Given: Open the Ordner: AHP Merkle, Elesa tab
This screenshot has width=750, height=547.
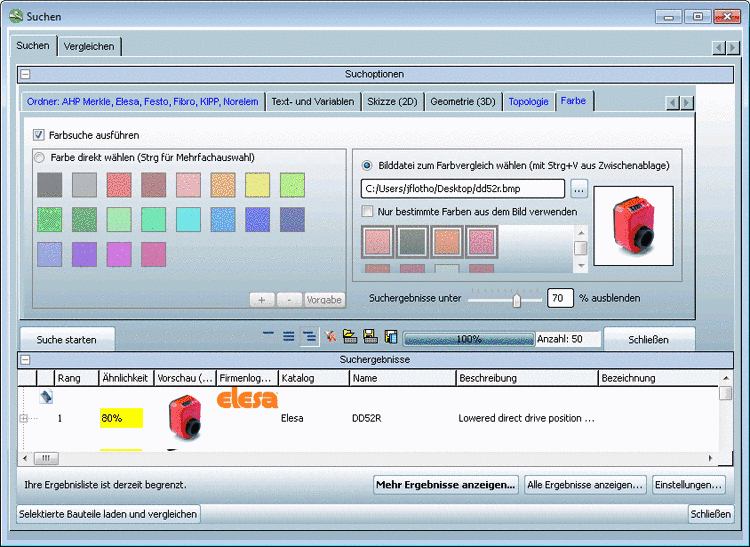Looking at the screenshot, I should 143,101.
